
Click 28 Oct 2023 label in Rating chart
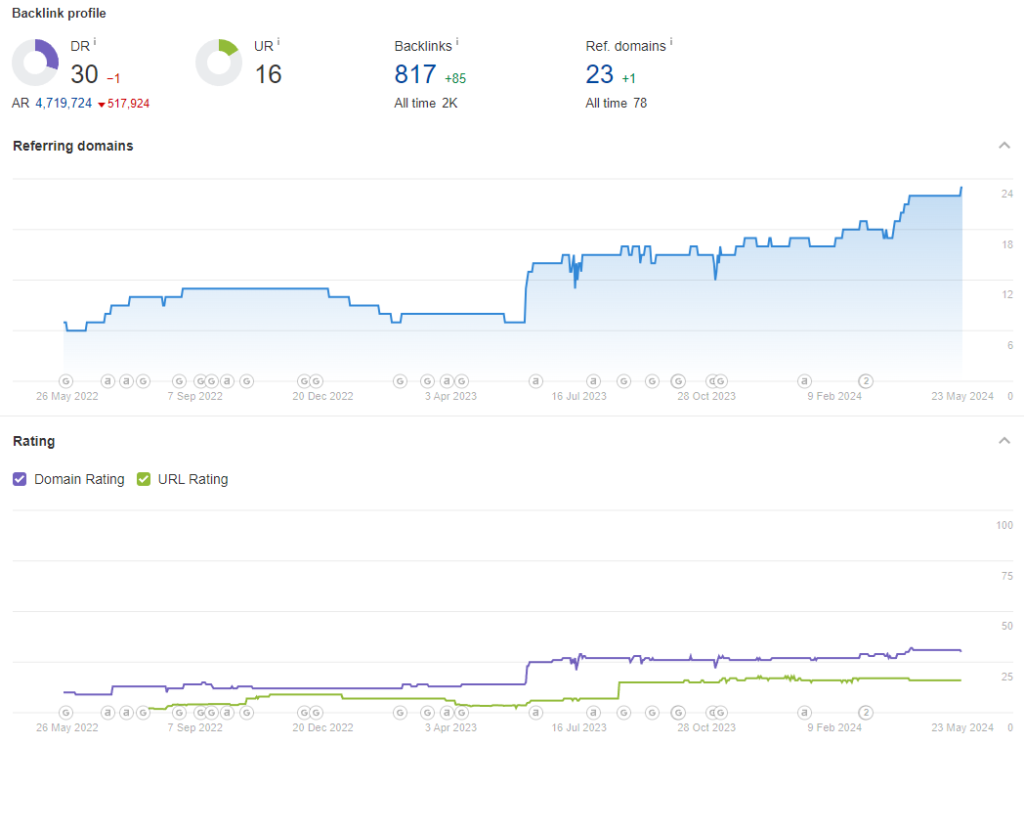coord(706,728)
